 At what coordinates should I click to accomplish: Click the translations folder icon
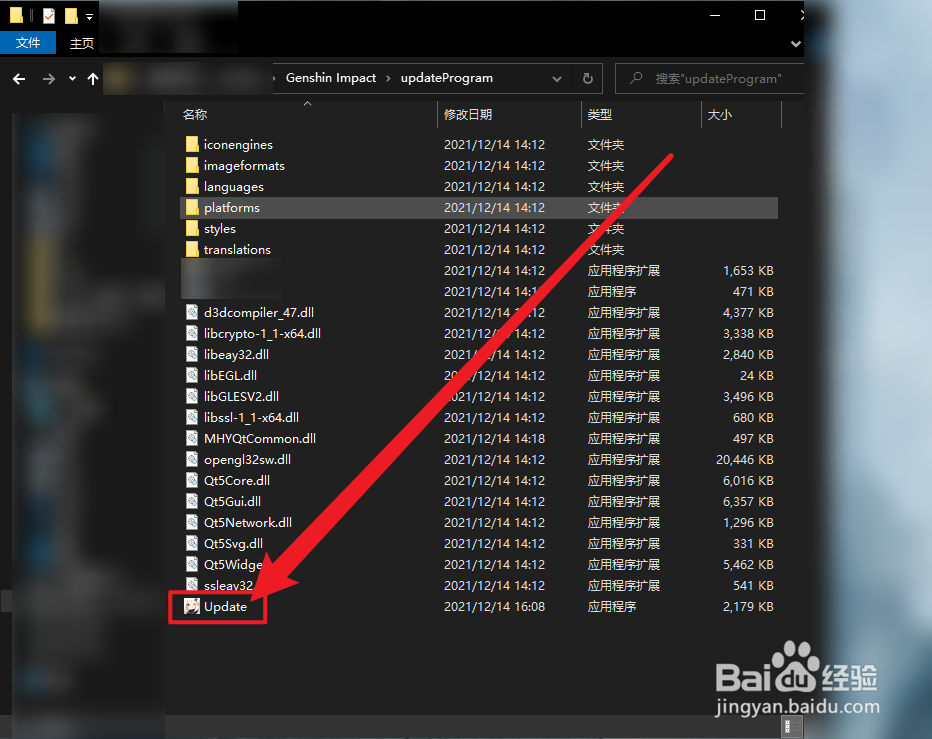tap(192, 249)
